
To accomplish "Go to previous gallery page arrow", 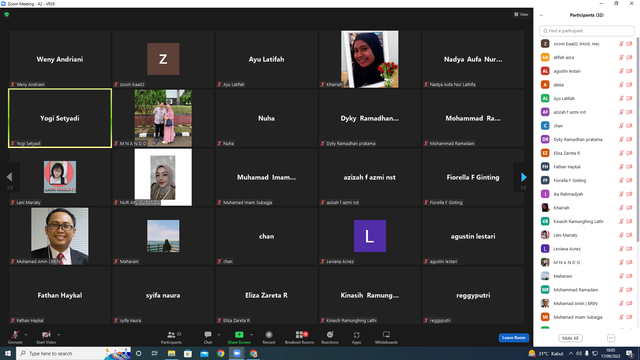I will (9, 177).
